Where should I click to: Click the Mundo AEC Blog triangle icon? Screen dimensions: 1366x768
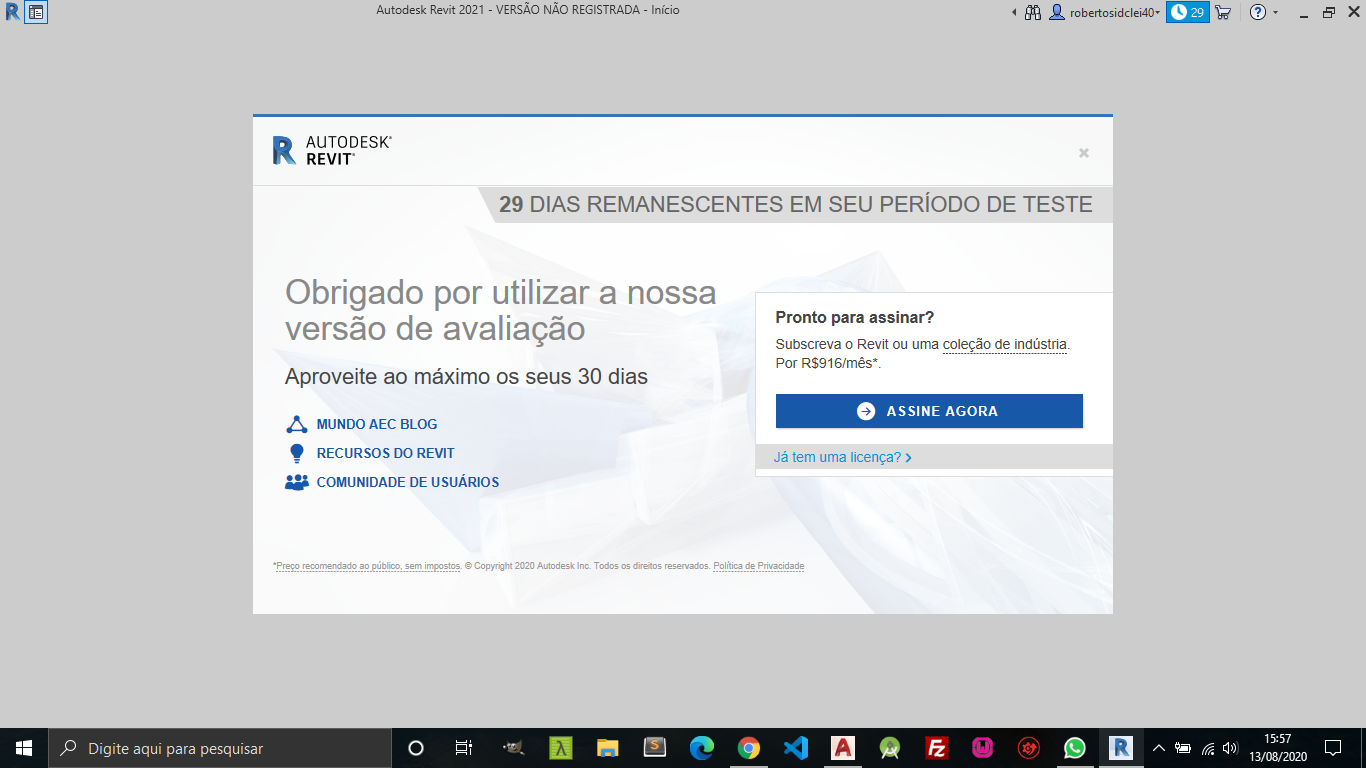tap(296, 424)
